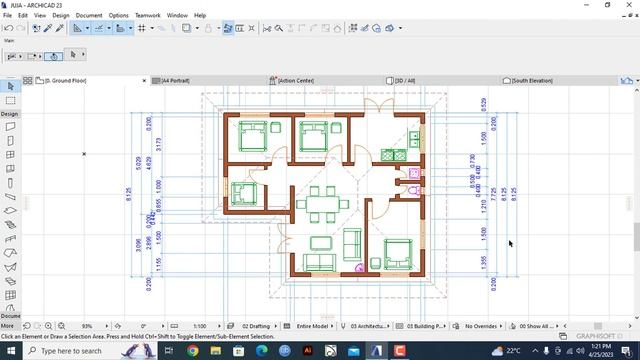This screenshot has width=640, height=360.
Task: Select the Slab tool
Action: click(11, 211)
